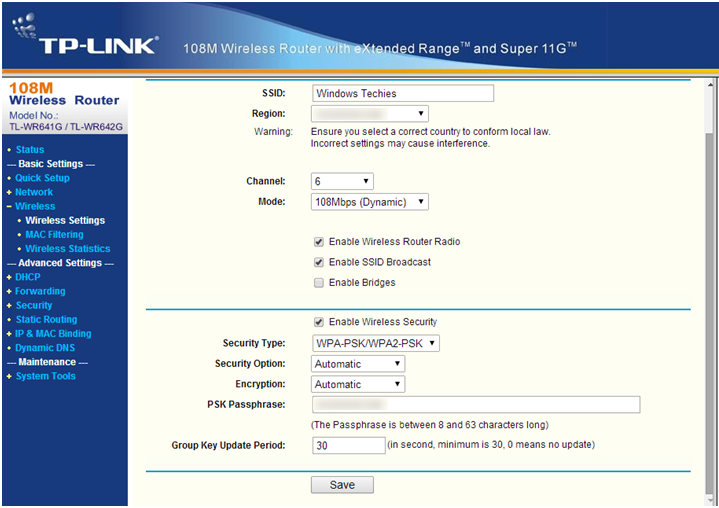Open the Channel dropdown
The height and width of the screenshot is (508, 719).
pos(343,181)
